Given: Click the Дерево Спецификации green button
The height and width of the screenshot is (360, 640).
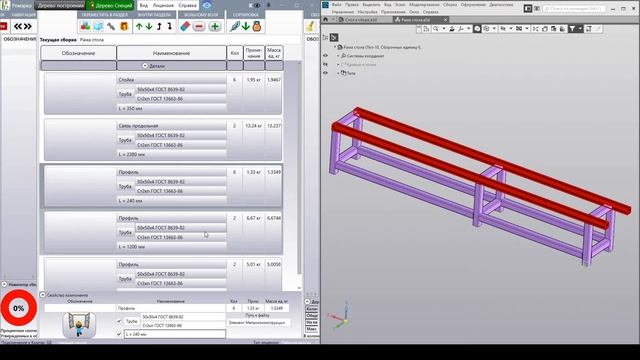Looking at the screenshot, I should (111, 5).
